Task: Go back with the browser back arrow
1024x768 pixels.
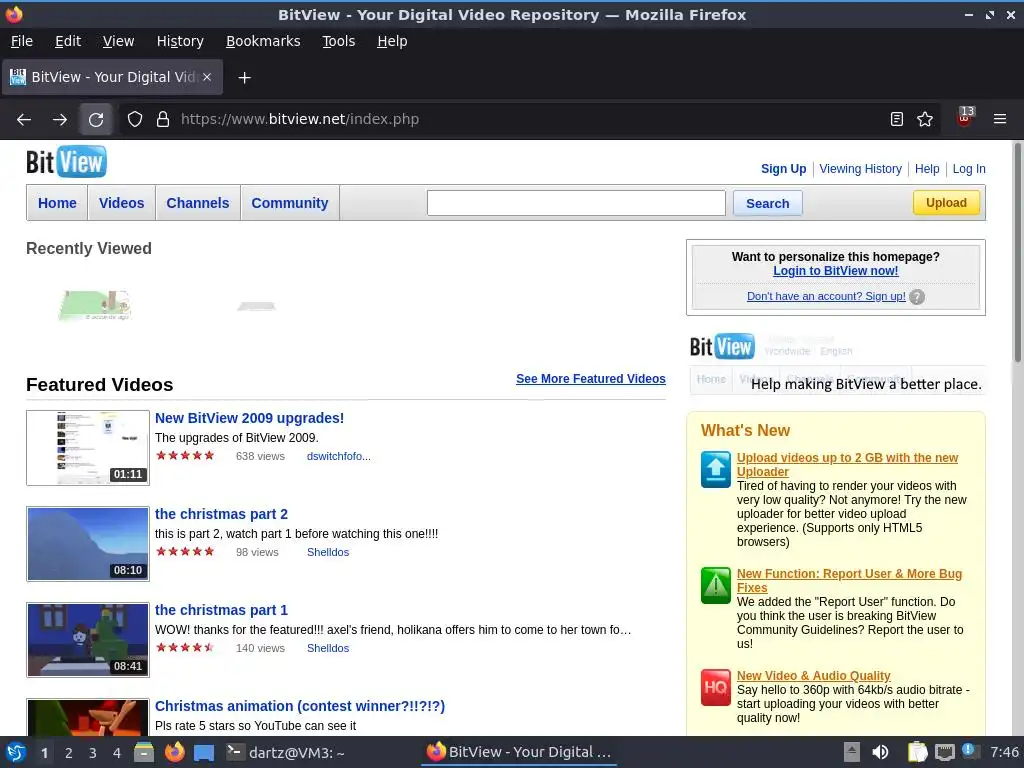Action: pos(24,120)
